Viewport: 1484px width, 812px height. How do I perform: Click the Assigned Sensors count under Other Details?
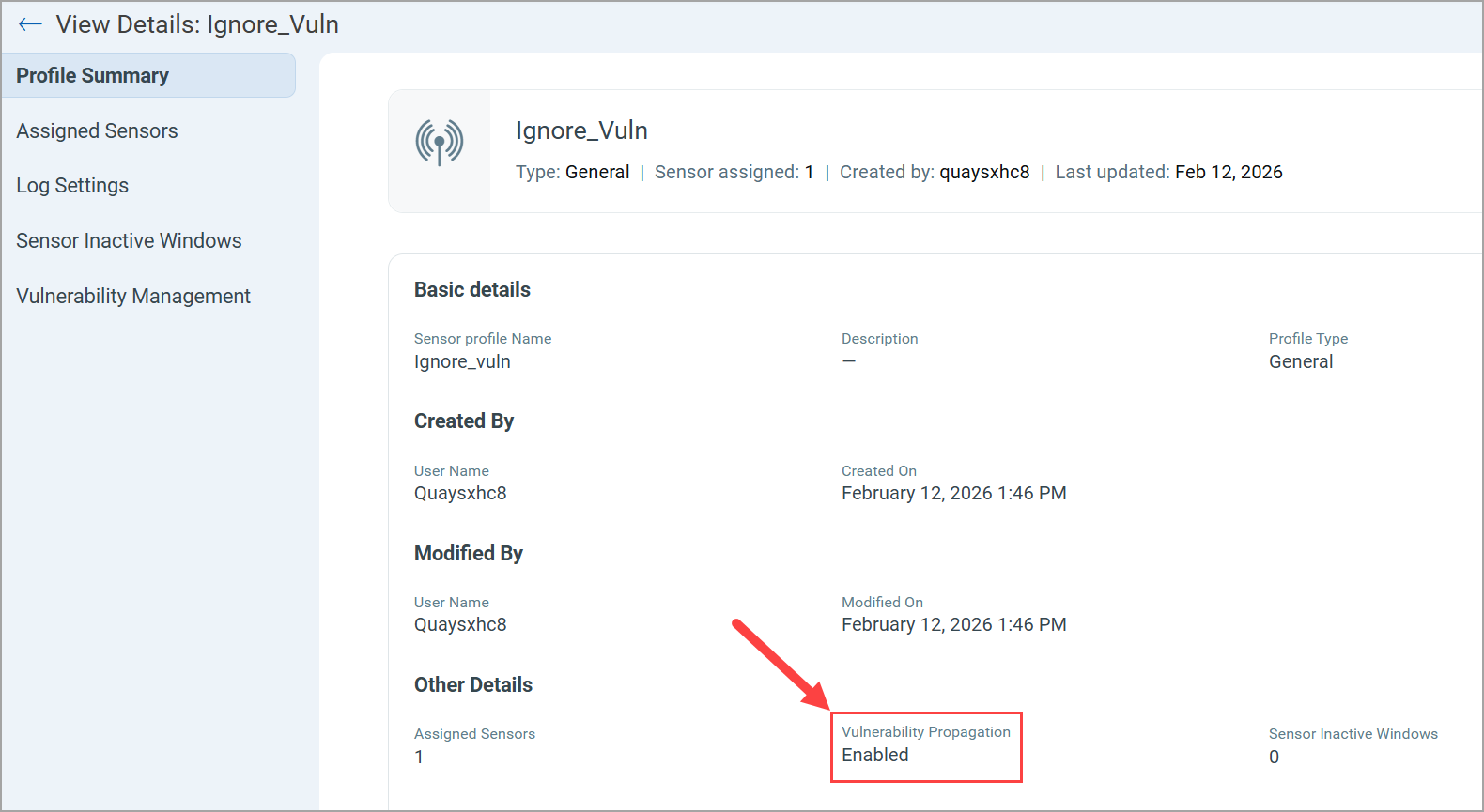click(x=419, y=757)
